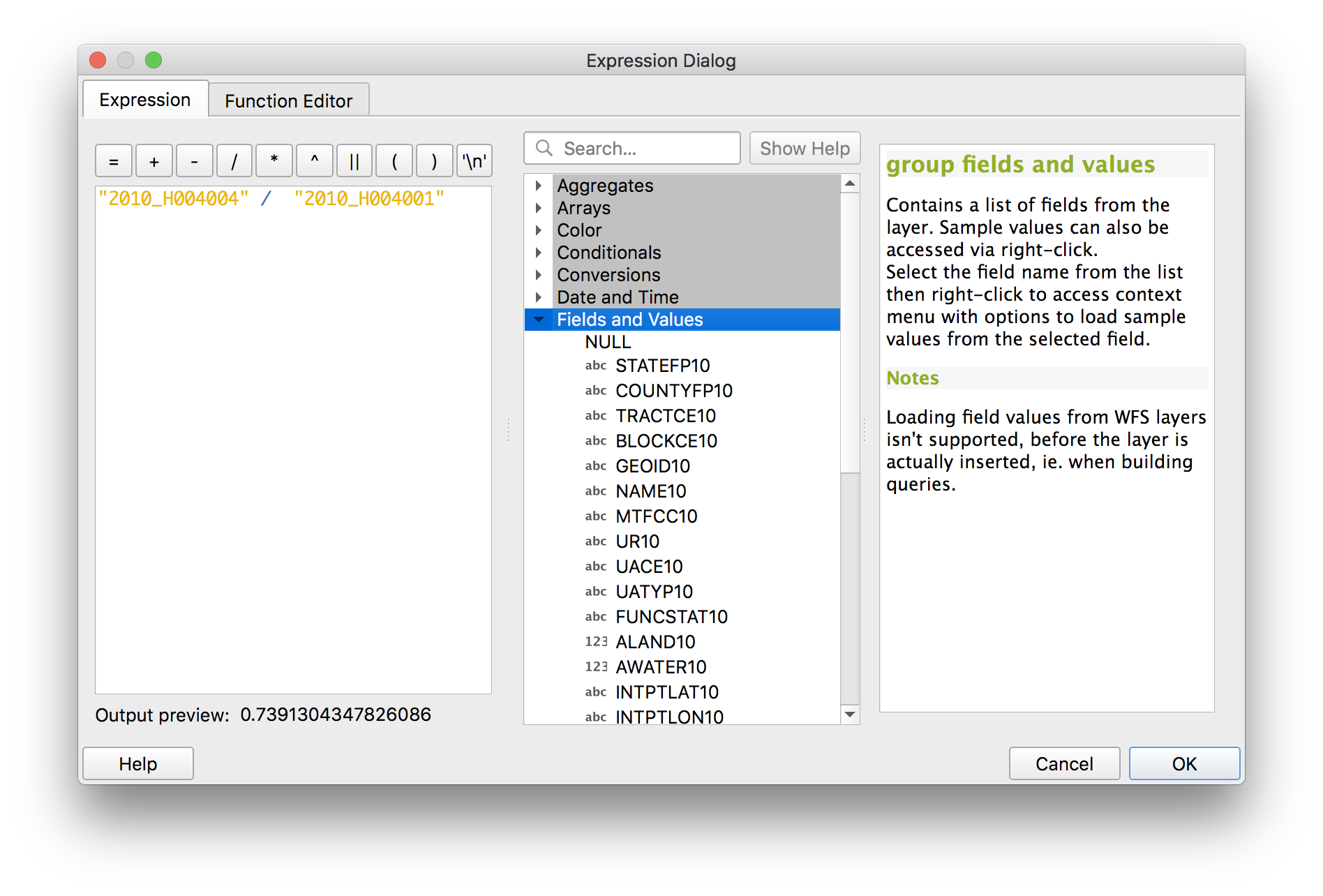Click the caret power operator button
The width and height of the screenshot is (1323, 896).
(x=315, y=161)
